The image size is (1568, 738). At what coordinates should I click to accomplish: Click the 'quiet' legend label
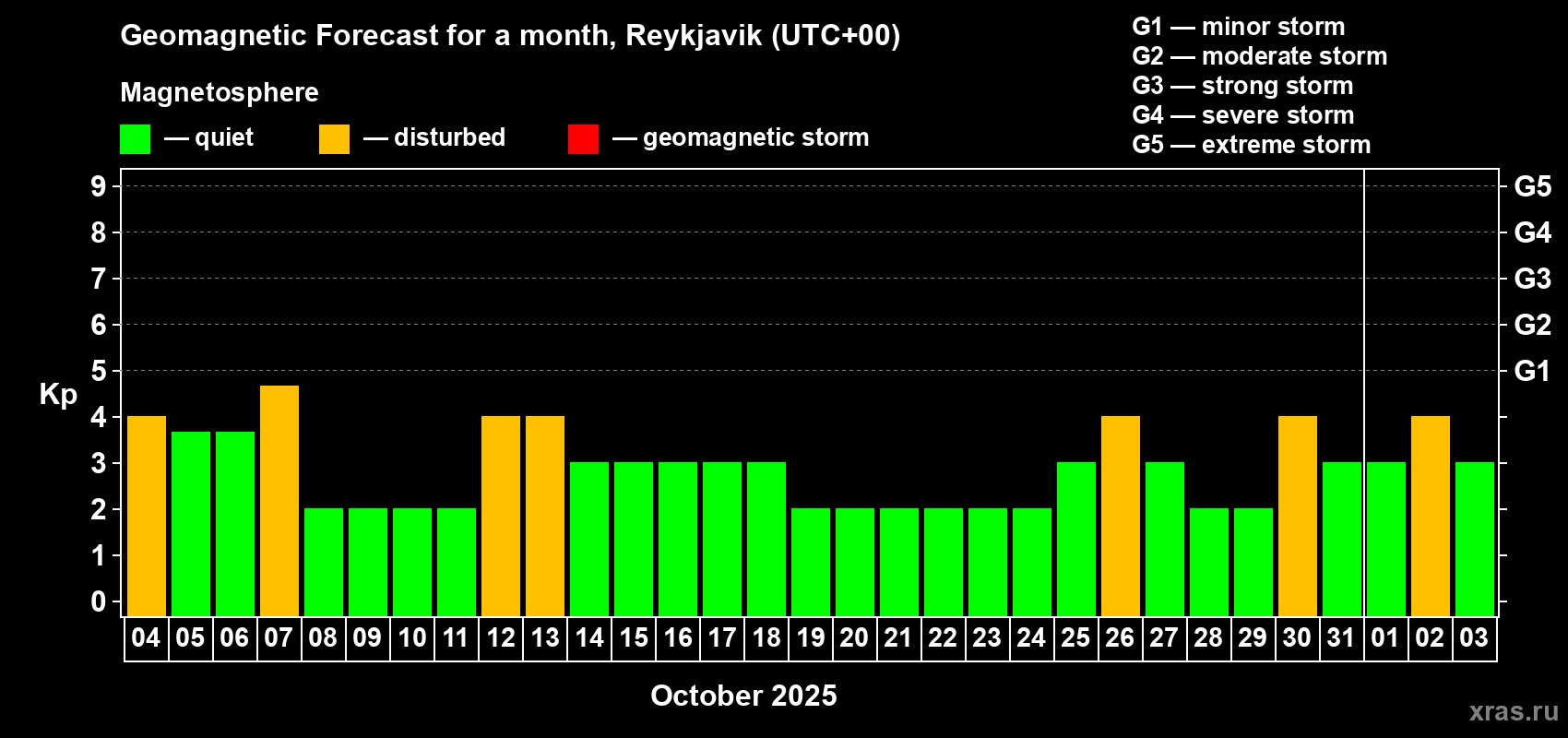224,138
